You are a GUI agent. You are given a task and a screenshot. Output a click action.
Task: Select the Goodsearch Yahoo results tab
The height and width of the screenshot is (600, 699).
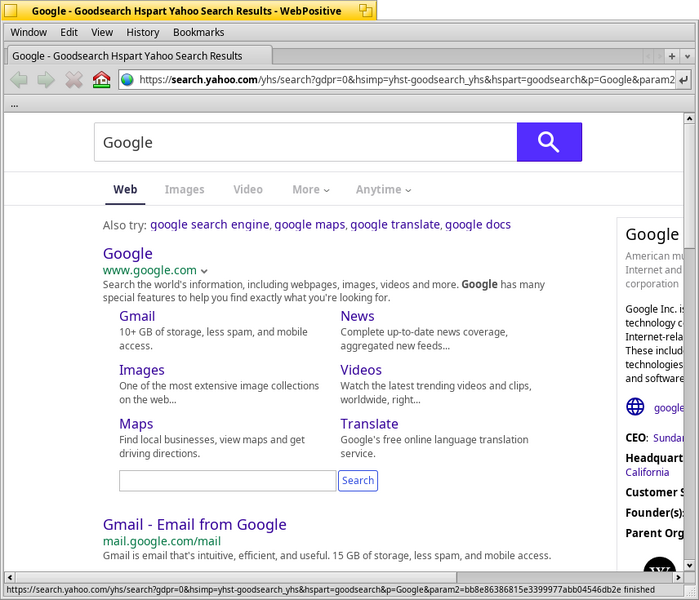(x=140, y=56)
